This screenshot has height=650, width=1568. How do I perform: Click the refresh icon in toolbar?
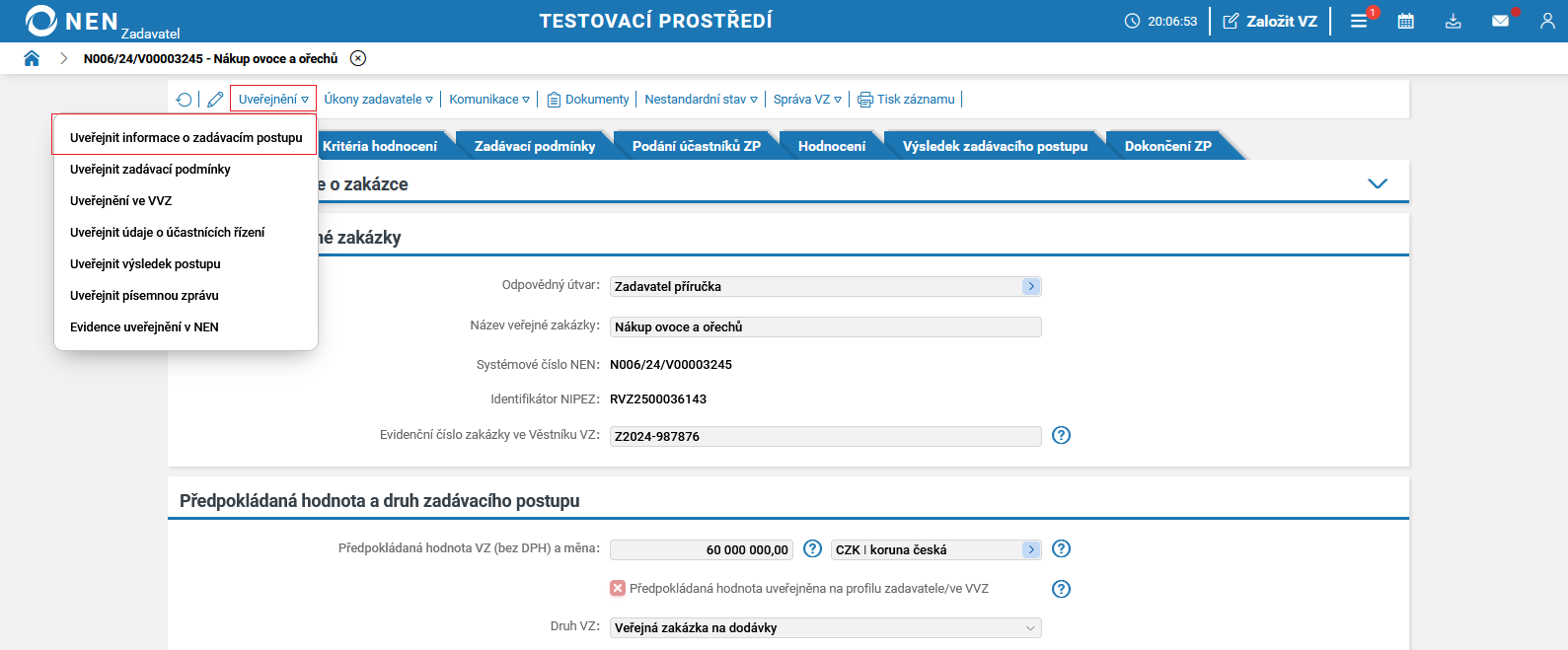coord(184,100)
